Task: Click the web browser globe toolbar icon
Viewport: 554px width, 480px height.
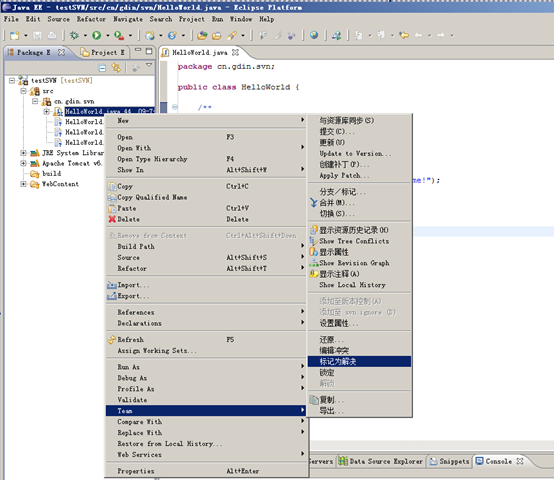Action: click(x=314, y=35)
